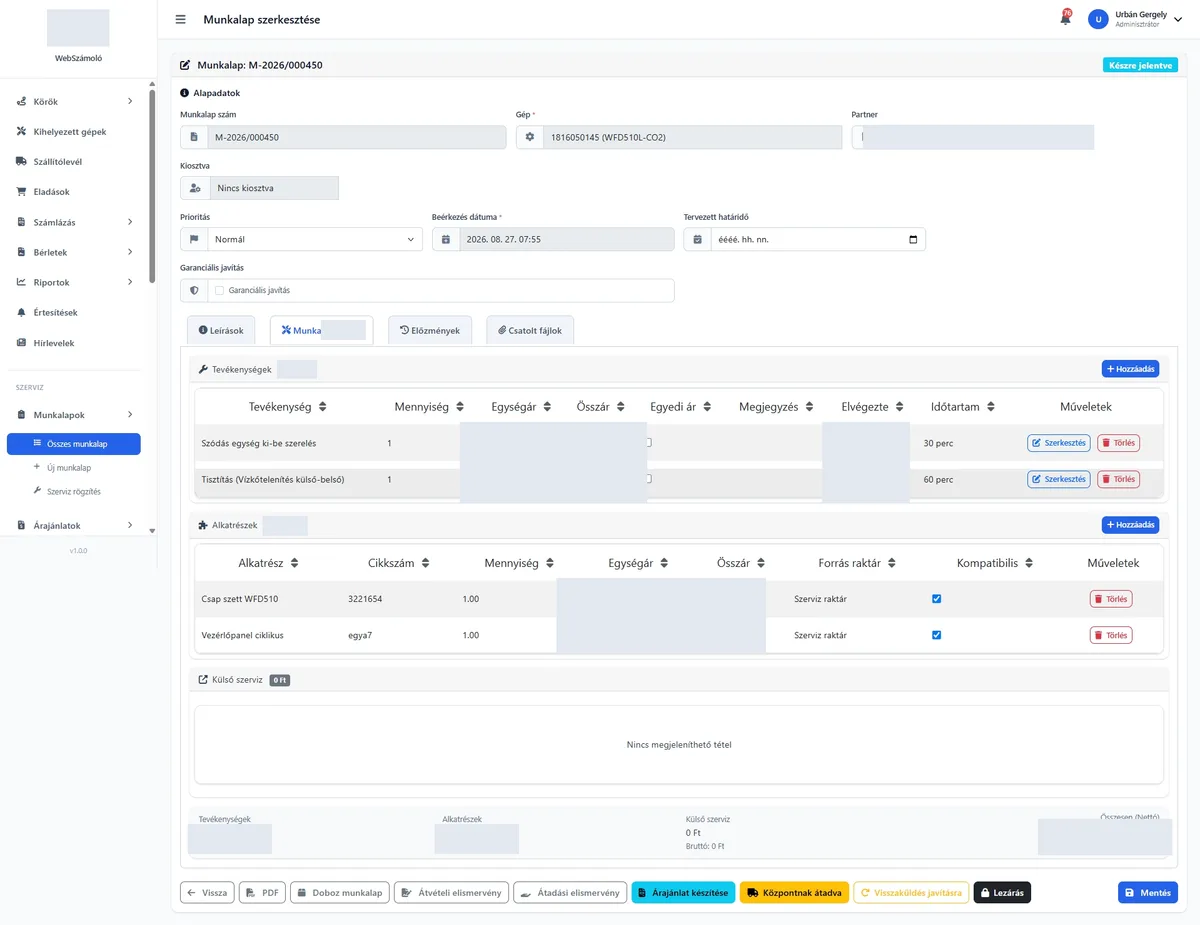Click the flag icon beside Prioritás
Viewport: 1200px width, 925px height.
(194, 239)
